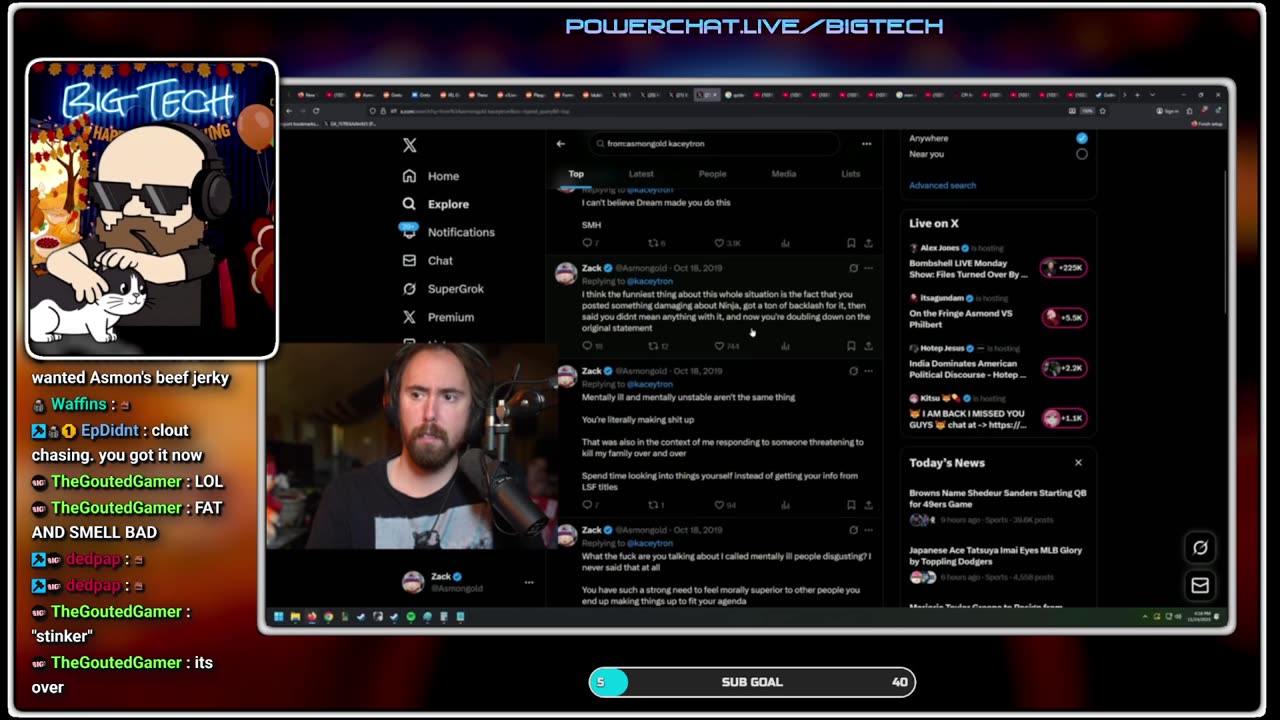
Task: Click the from:asmongold kaceytron search field
Action: coord(714,144)
